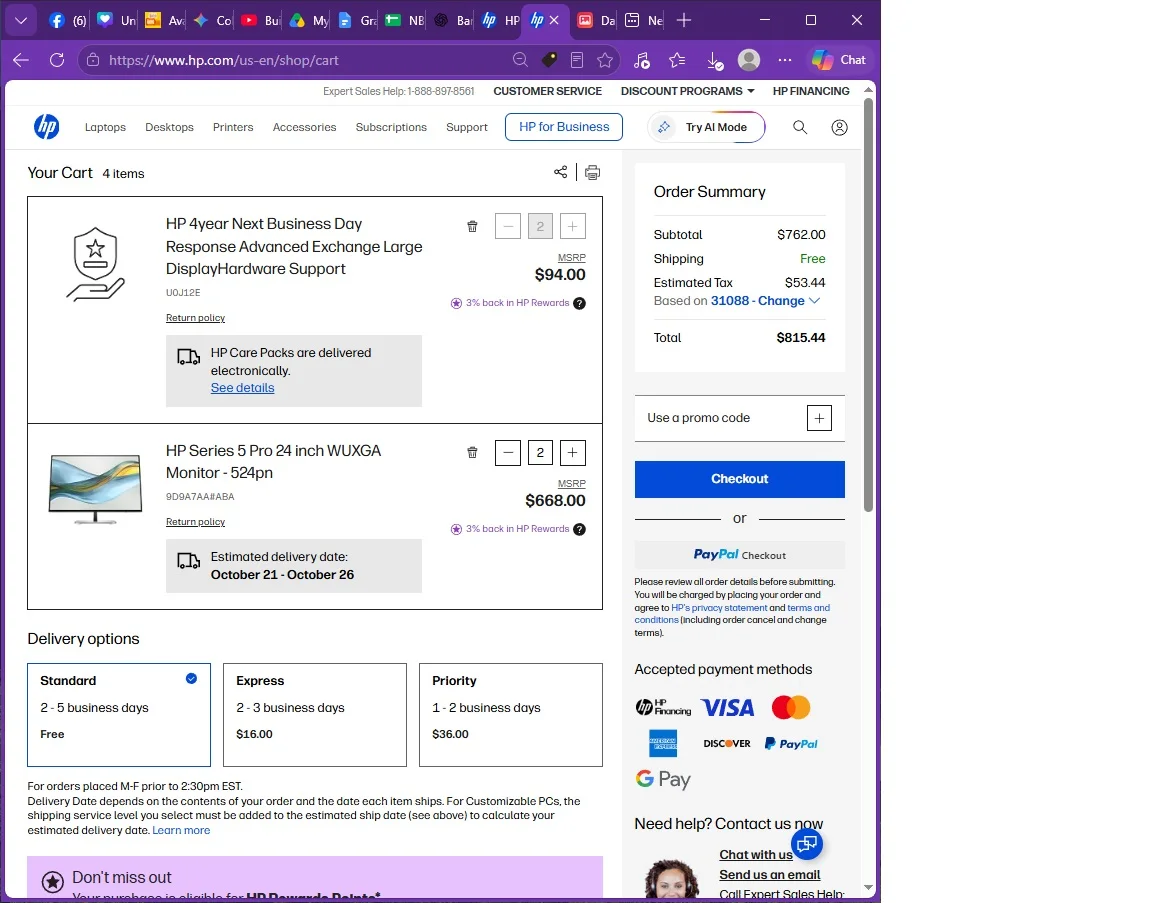Select Standard delivery option

click(119, 715)
